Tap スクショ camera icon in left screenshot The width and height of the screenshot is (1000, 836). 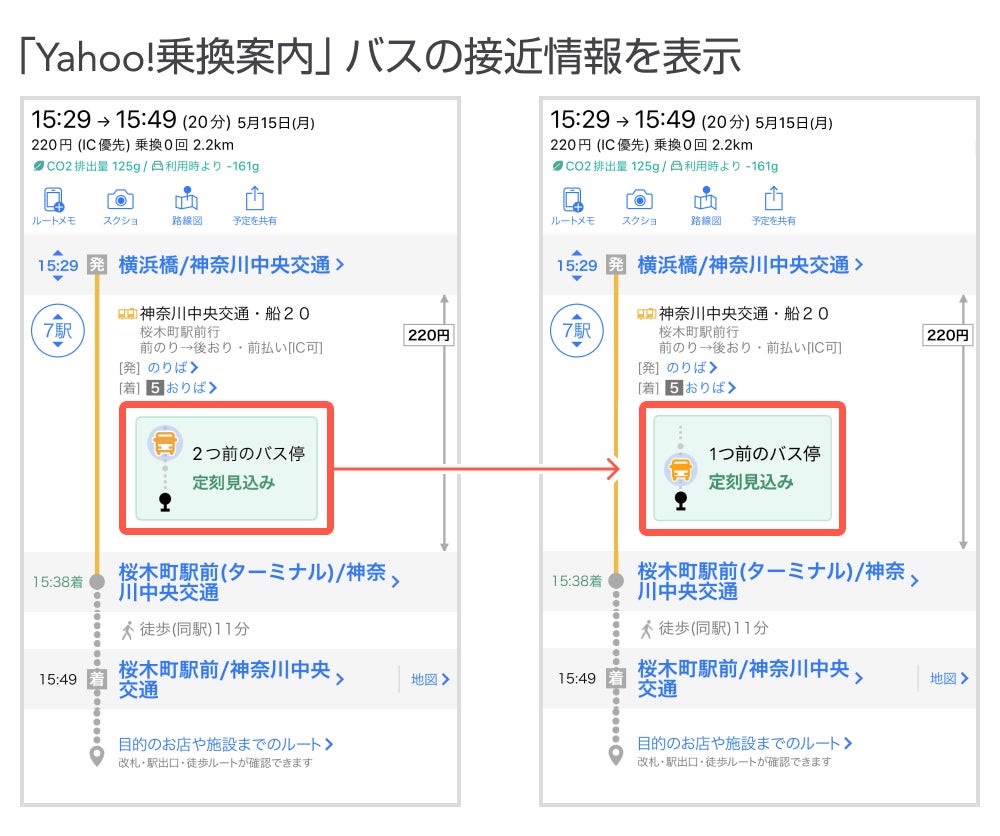121,200
